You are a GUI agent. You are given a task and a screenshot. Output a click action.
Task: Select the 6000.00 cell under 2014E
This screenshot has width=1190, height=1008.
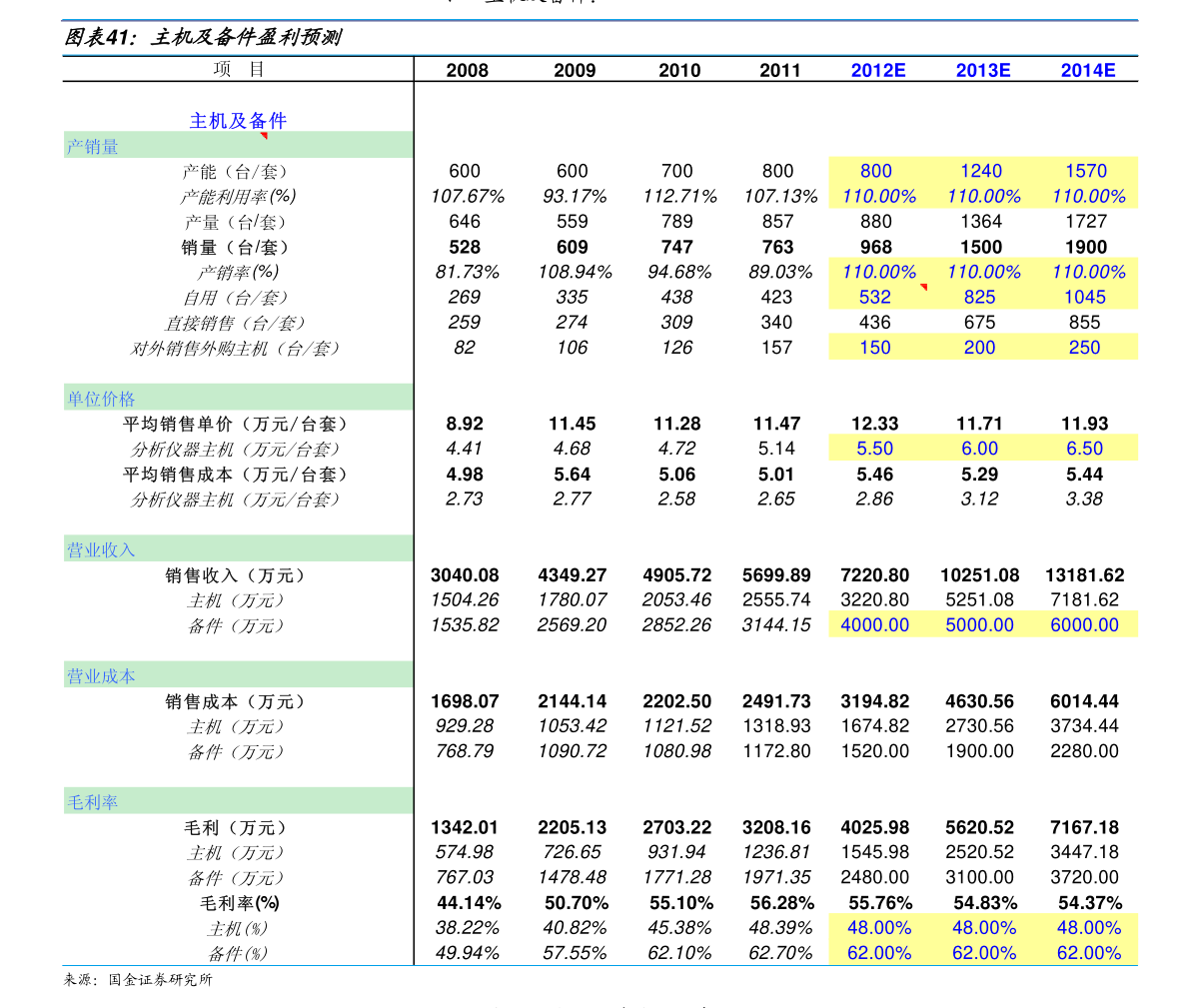tap(1085, 624)
